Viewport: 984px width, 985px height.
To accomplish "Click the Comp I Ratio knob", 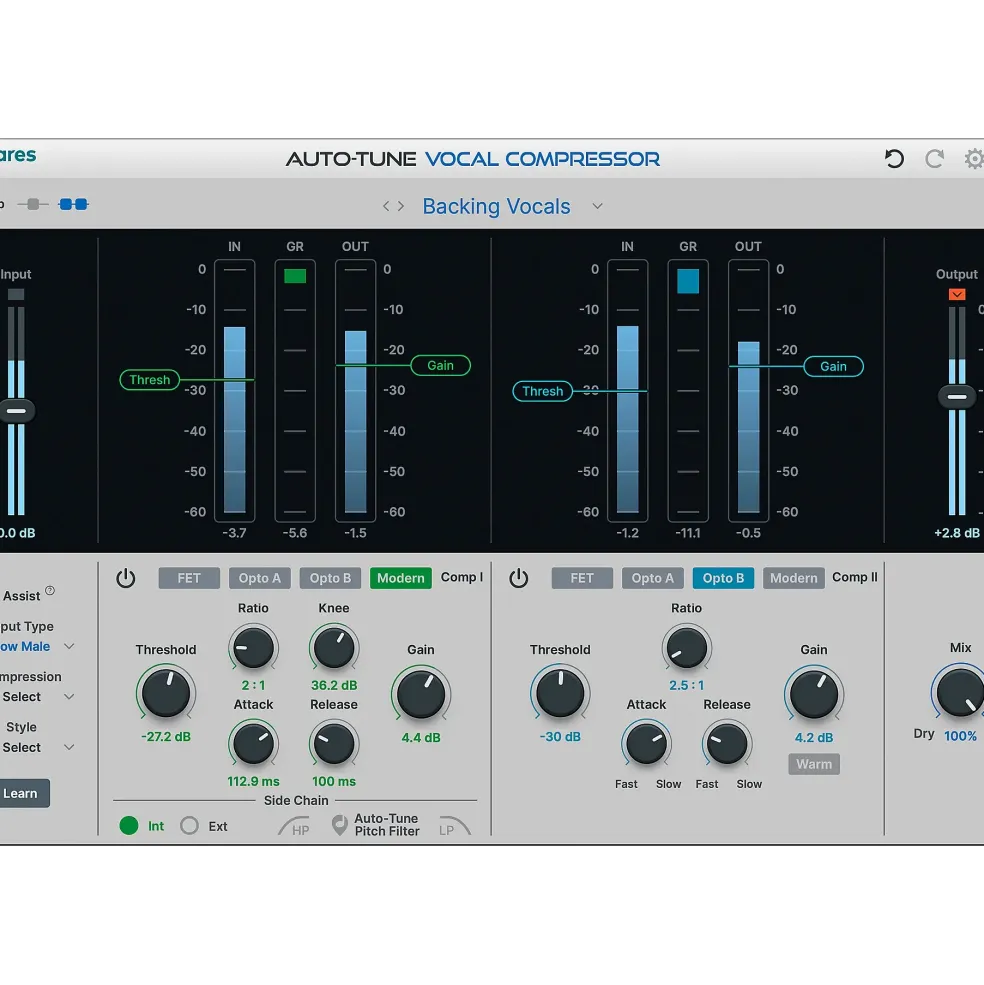I will pos(253,648).
